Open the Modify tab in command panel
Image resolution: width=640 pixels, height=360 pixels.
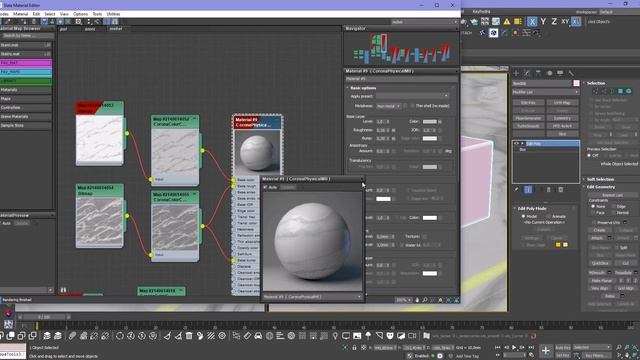[527, 73]
